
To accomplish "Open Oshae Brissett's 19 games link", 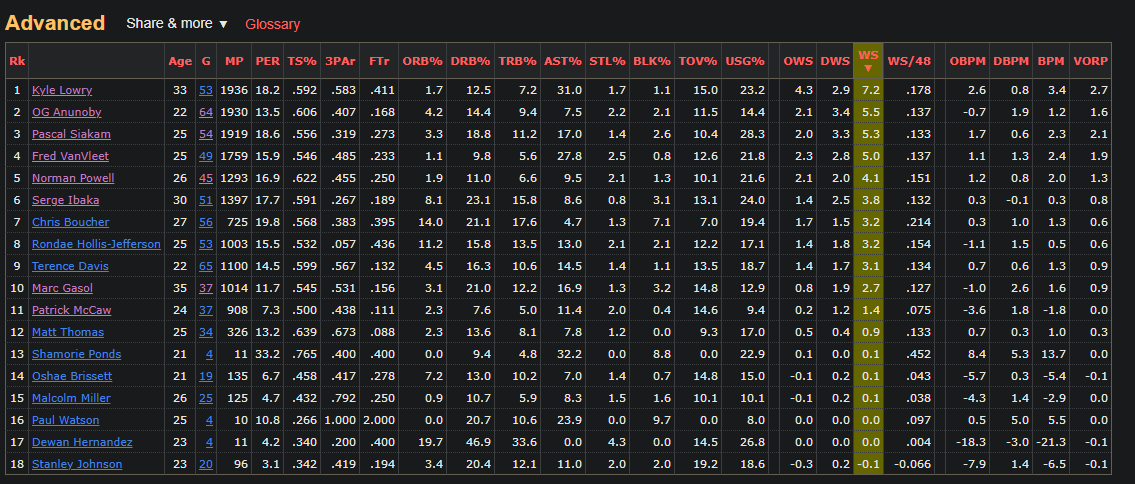I will tap(206, 376).
